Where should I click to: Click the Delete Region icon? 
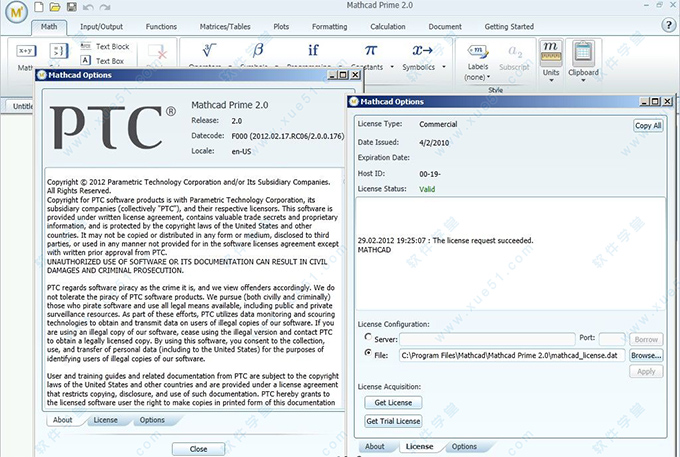click(157, 52)
